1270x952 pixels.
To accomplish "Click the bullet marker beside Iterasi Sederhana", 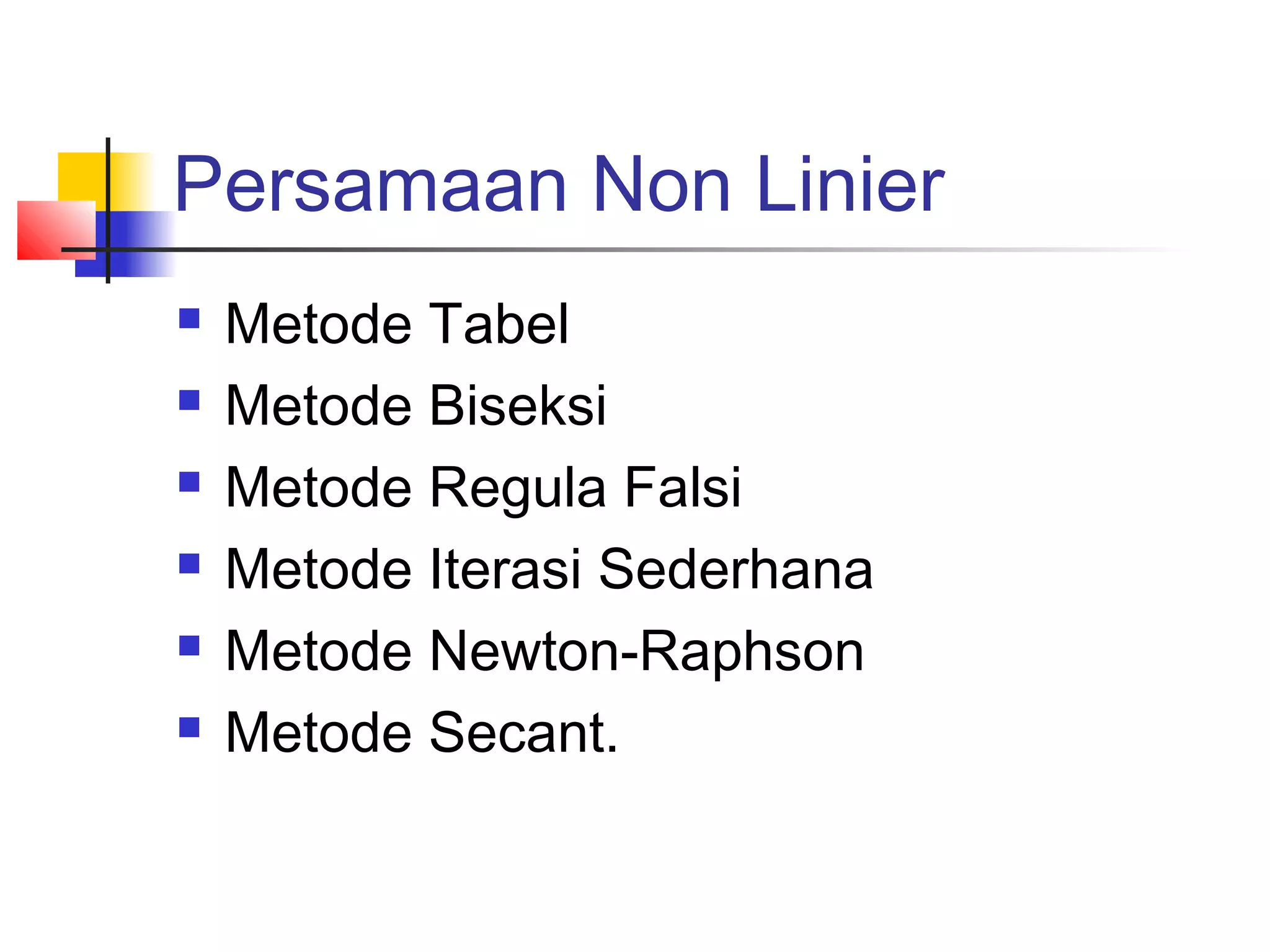I will [189, 563].
